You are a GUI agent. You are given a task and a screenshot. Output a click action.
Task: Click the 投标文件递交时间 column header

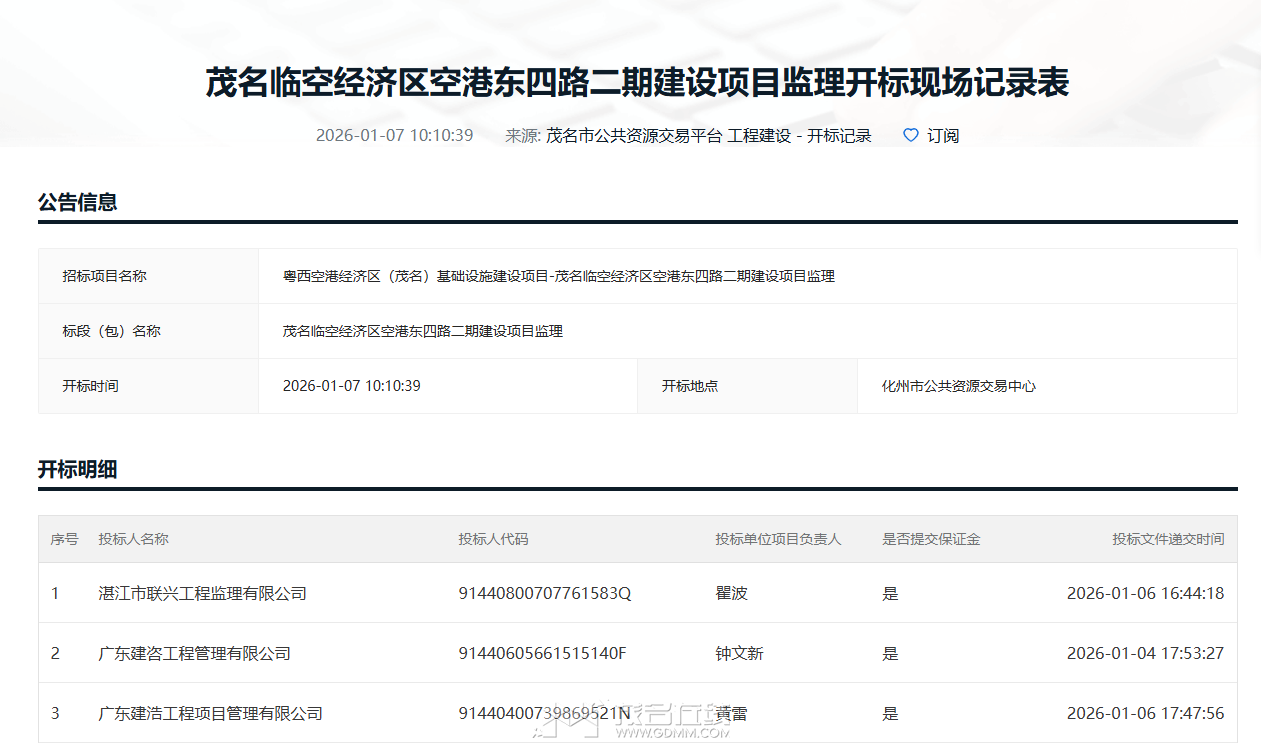[1167, 539]
